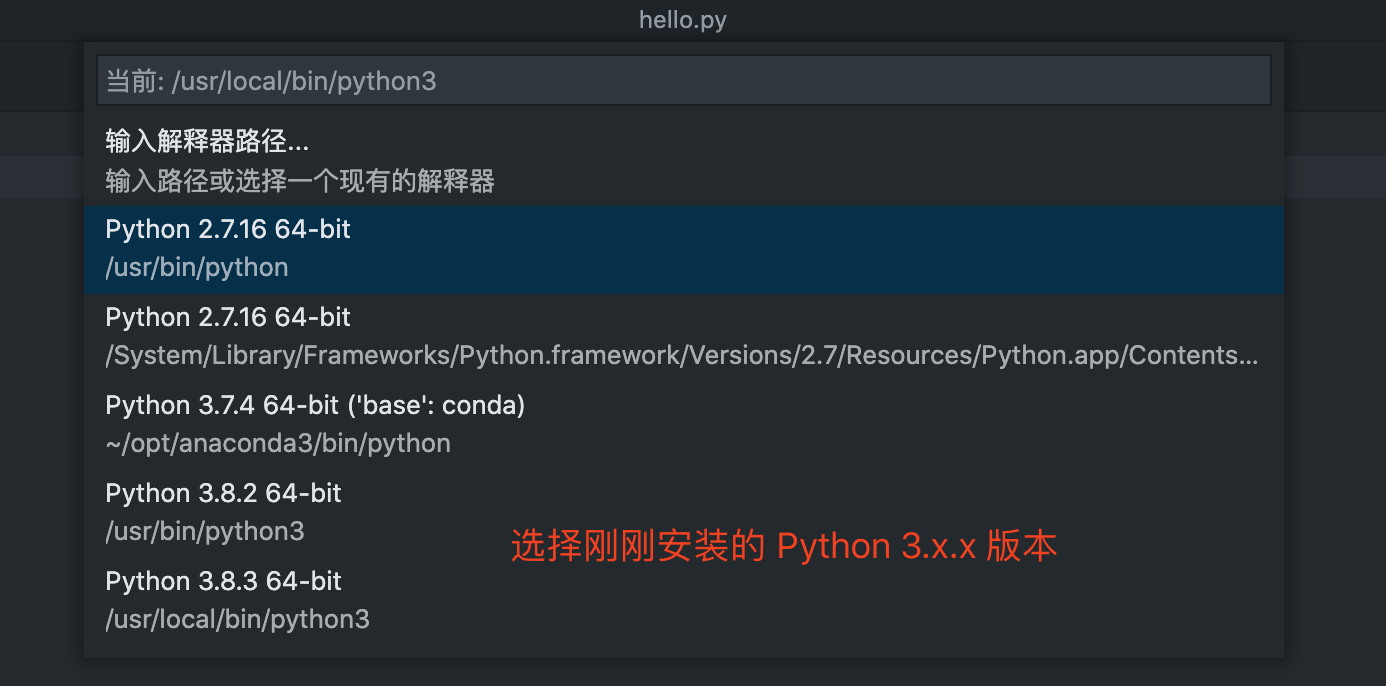Click the 64-bit text of Python 3.8.2

[x=304, y=493]
